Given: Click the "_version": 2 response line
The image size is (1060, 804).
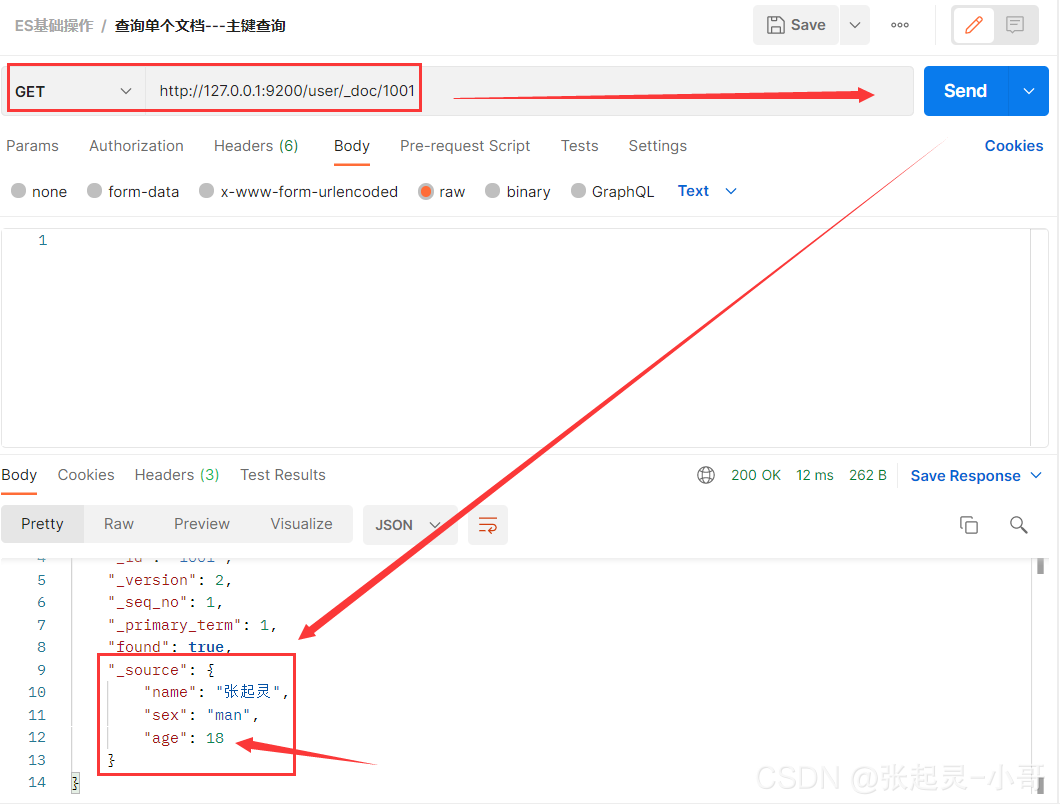Looking at the screenshot, I should point(170,580).
